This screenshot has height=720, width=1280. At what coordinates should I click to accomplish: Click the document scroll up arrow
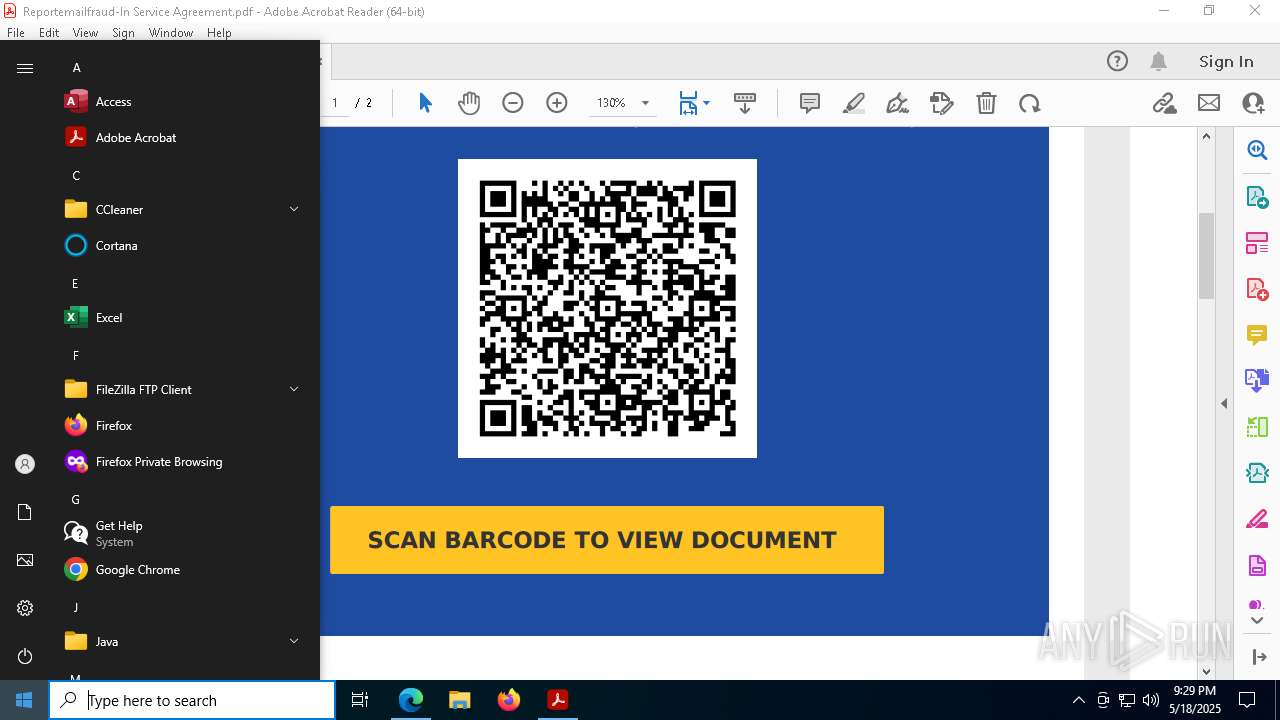tap(1206, 136)
